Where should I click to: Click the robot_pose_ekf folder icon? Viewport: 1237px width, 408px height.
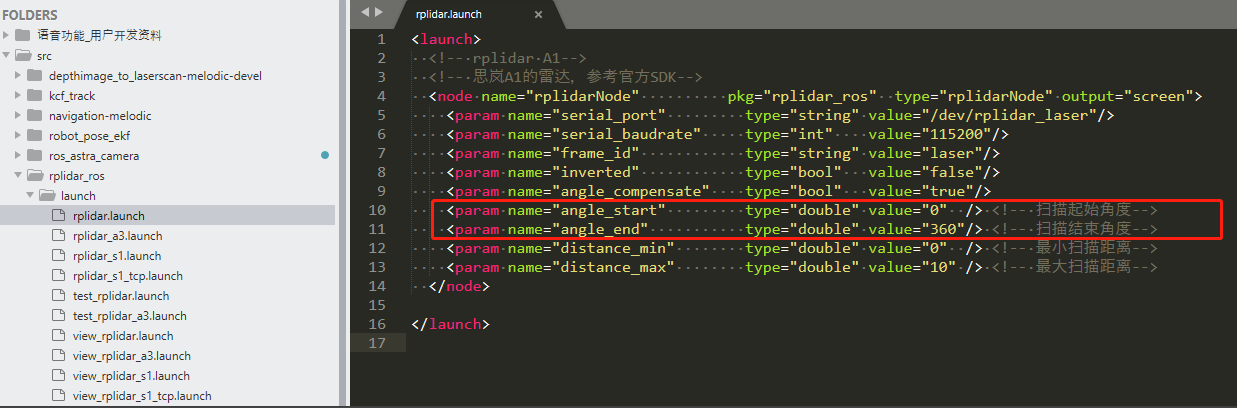(x=35, y=136)
